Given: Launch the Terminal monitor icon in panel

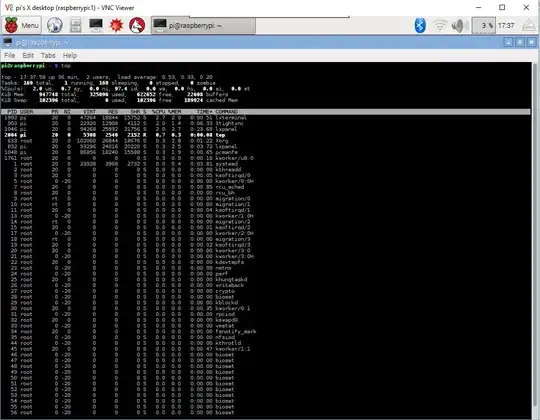Looking at the screenshot, I should [x=96, y=25].
